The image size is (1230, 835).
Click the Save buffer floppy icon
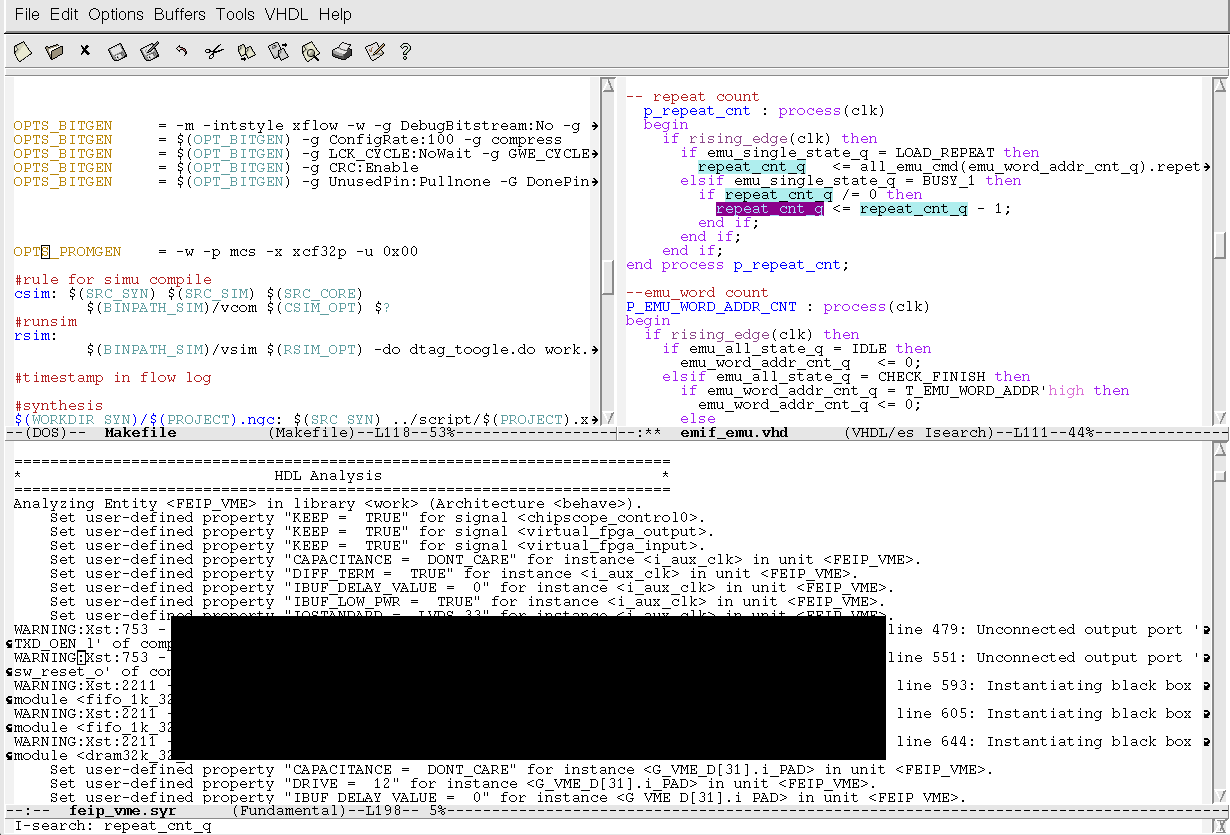(118, 50)
